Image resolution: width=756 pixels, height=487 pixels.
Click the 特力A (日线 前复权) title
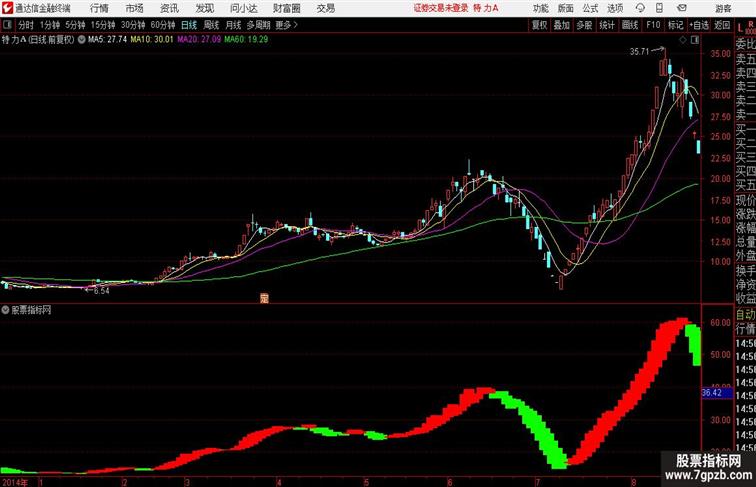[38, 40]
